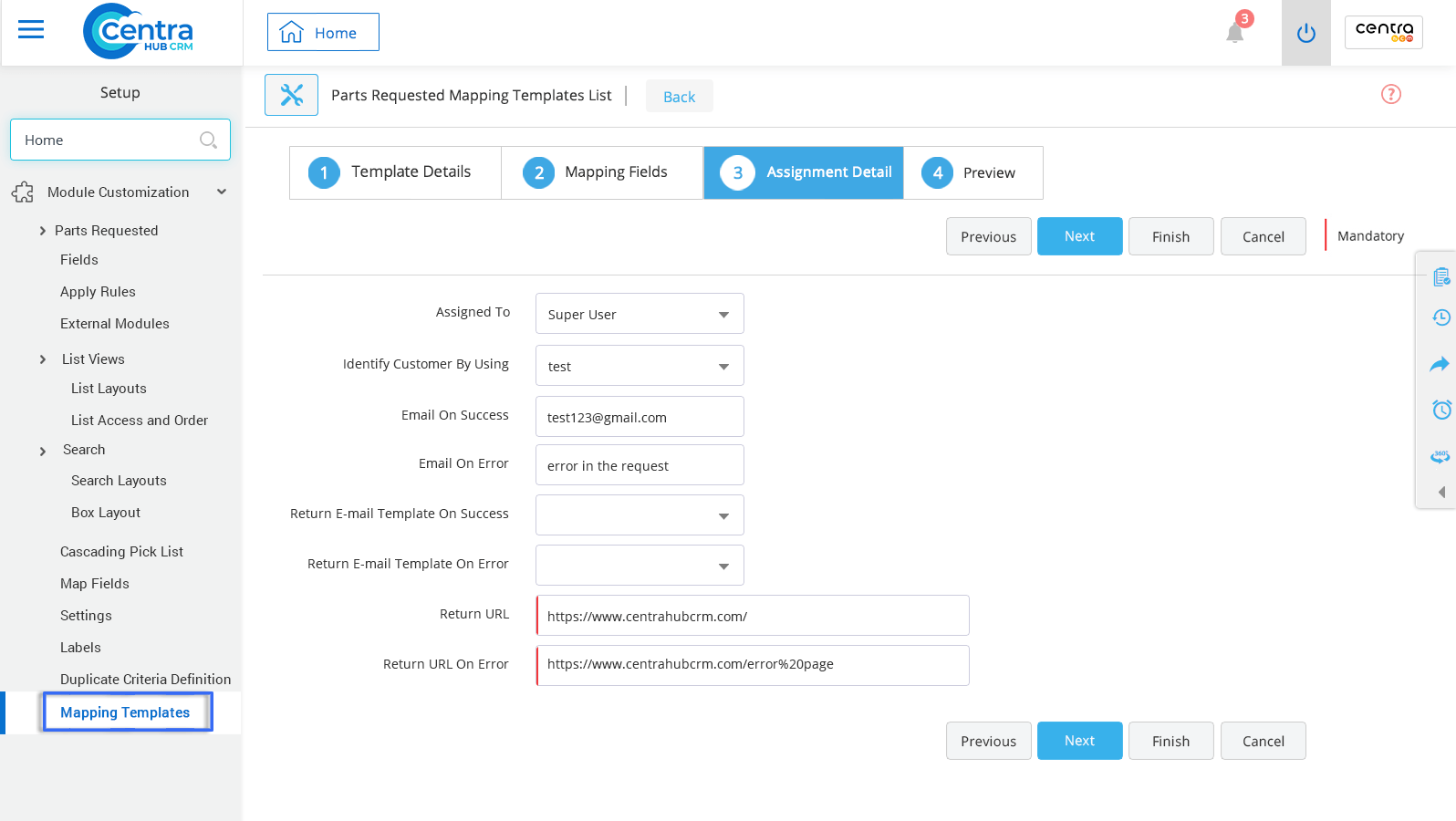Click the top Cancel button
This screenshot has width=1456, height=821.
(1264, 236)
